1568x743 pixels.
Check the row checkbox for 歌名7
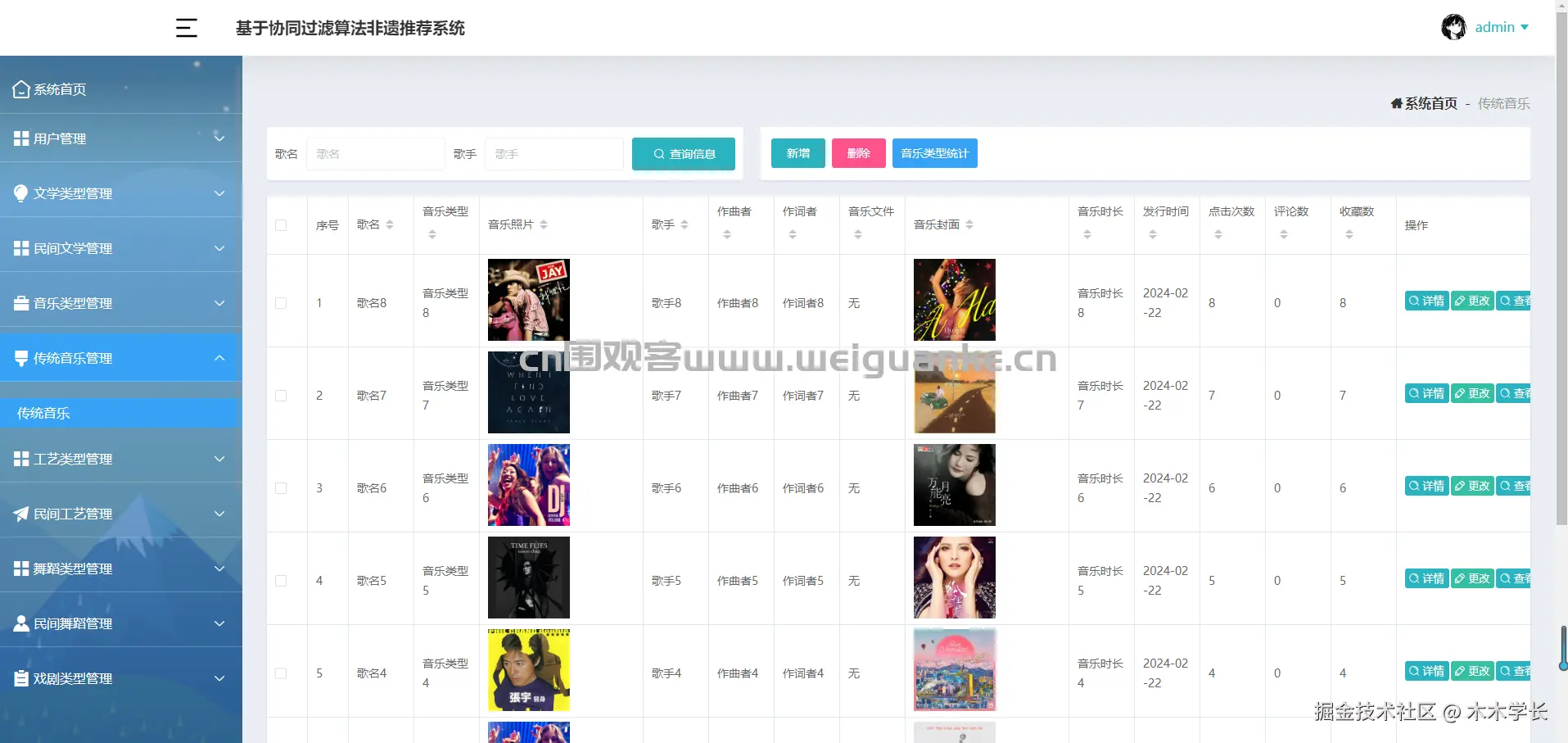click(281, 396)
